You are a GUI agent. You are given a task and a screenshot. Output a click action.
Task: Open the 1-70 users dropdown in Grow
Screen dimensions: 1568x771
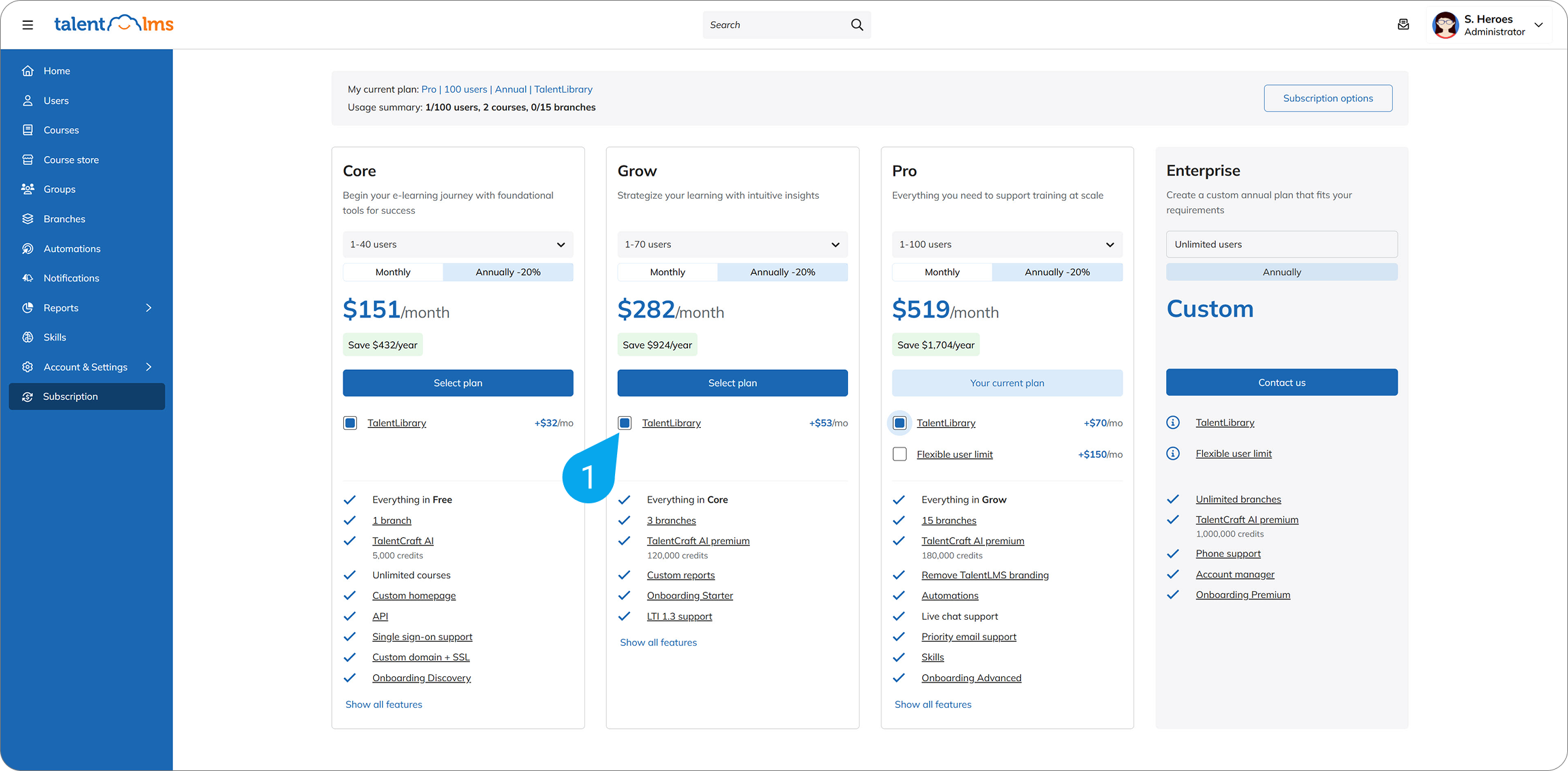click(x=732, y=245)
